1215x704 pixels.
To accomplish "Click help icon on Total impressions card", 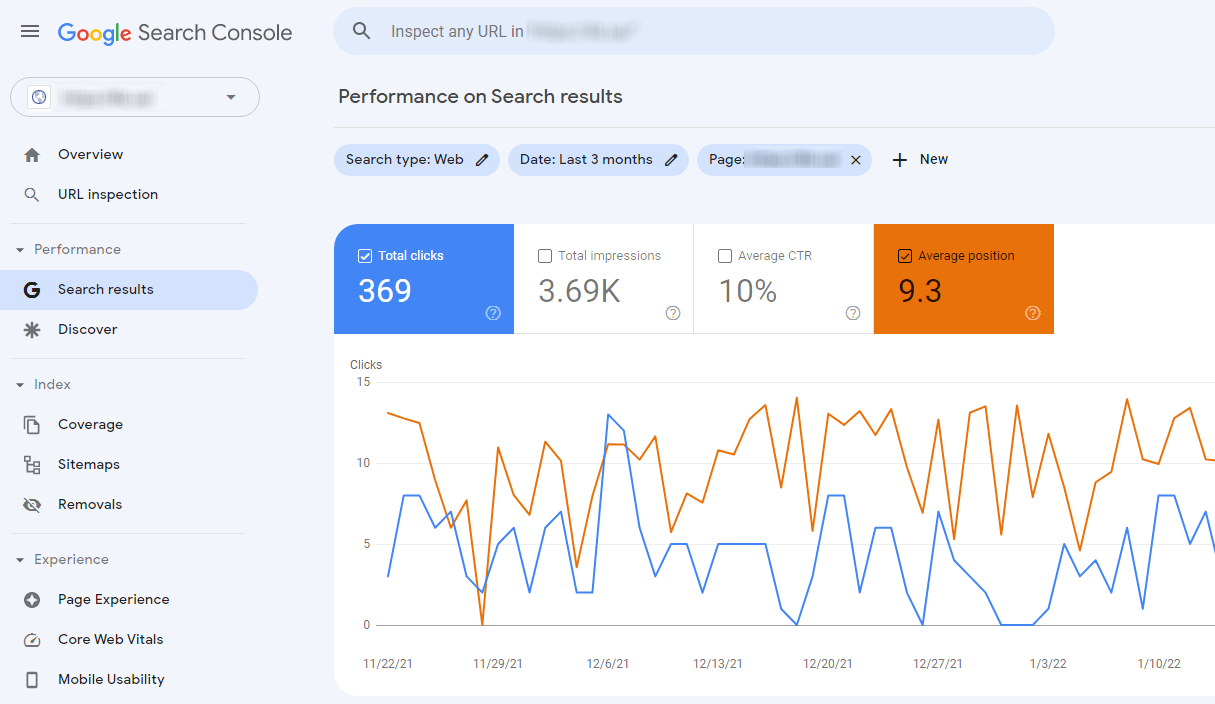I will click(x=673, y=313).
